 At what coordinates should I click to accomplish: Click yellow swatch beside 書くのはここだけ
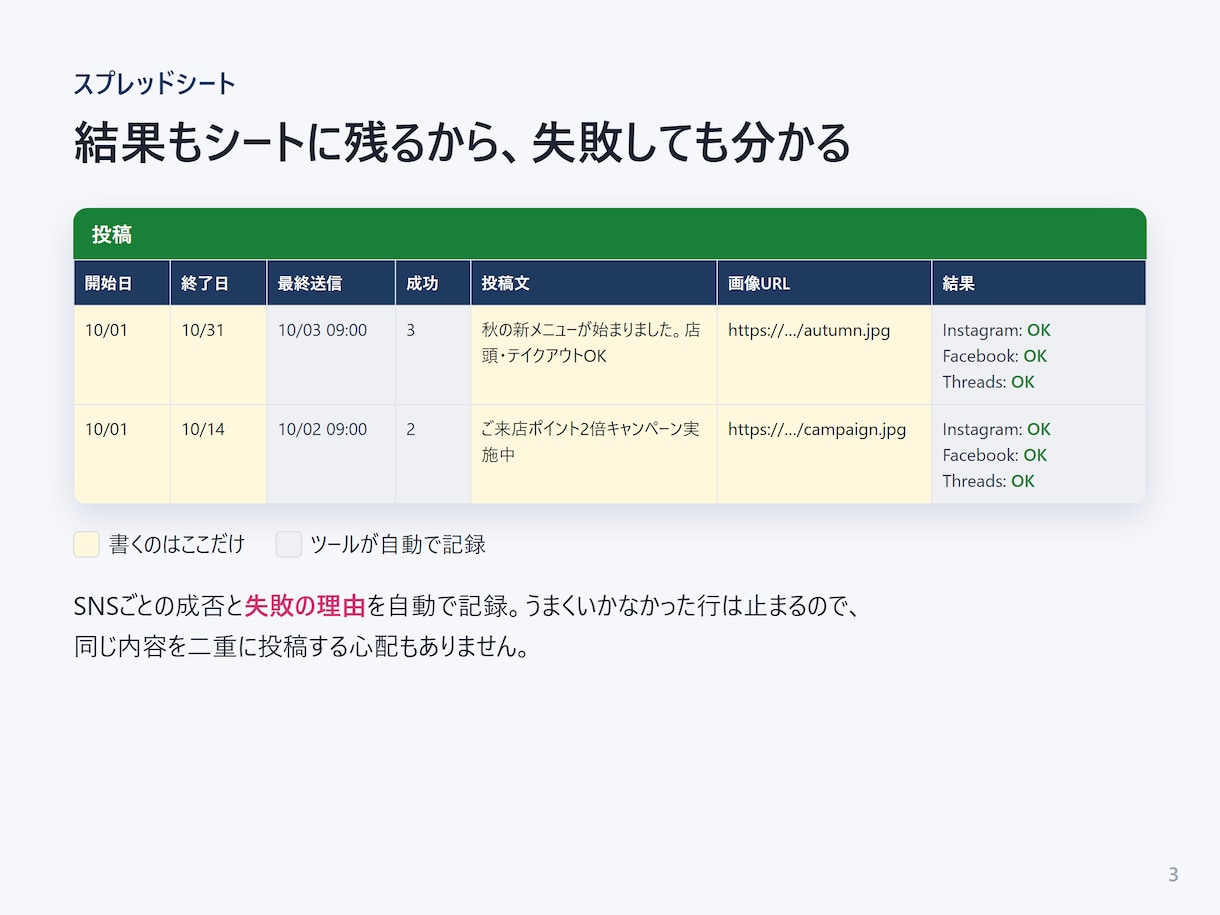click(87, 544)
